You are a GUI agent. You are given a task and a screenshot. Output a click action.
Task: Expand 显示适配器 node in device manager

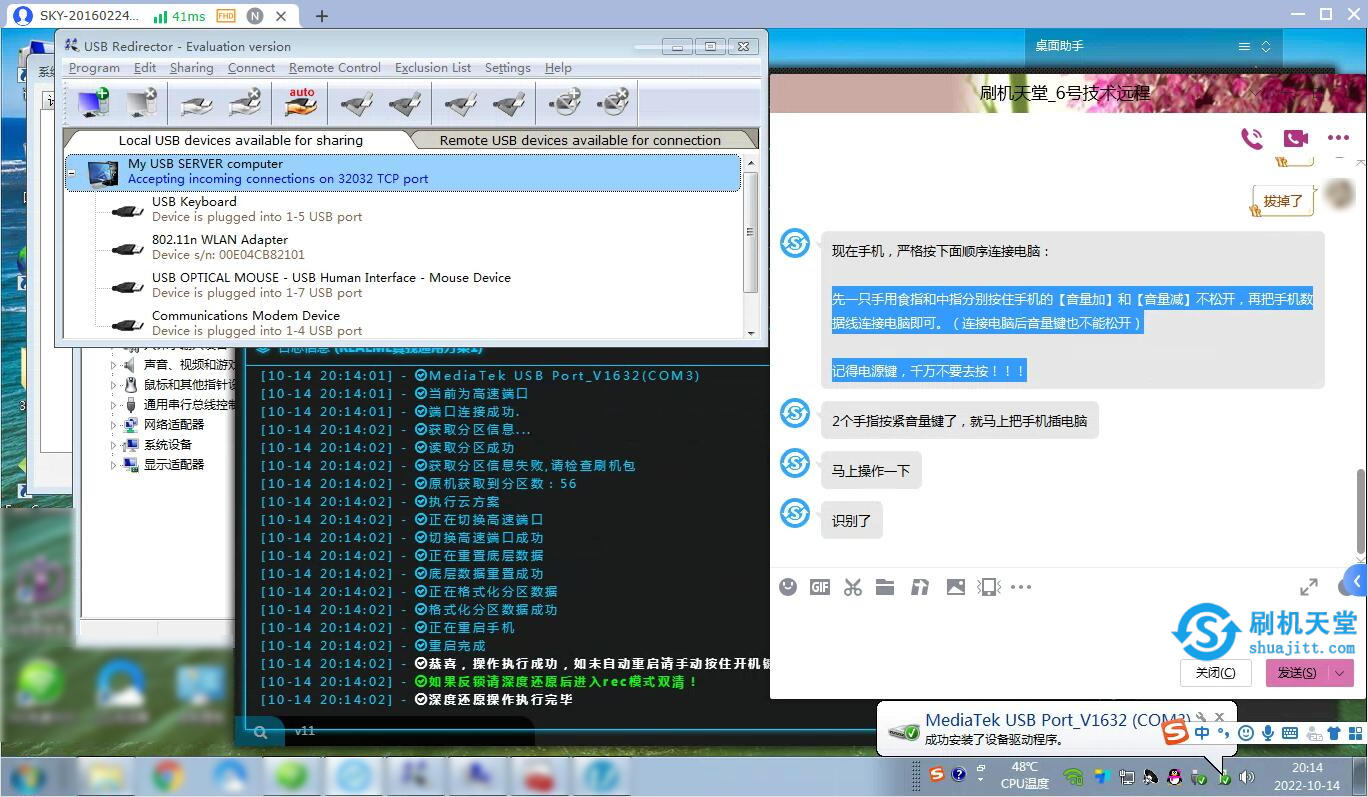click(x=113, y=465)
